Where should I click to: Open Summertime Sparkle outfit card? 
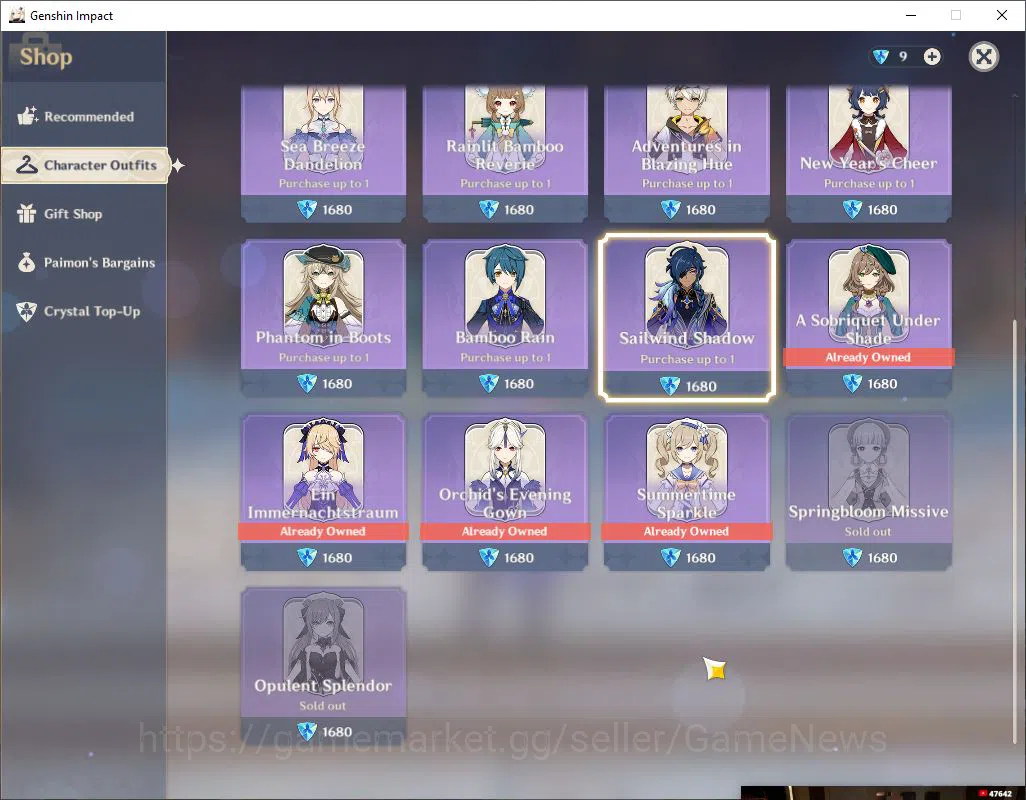point(687,492)
